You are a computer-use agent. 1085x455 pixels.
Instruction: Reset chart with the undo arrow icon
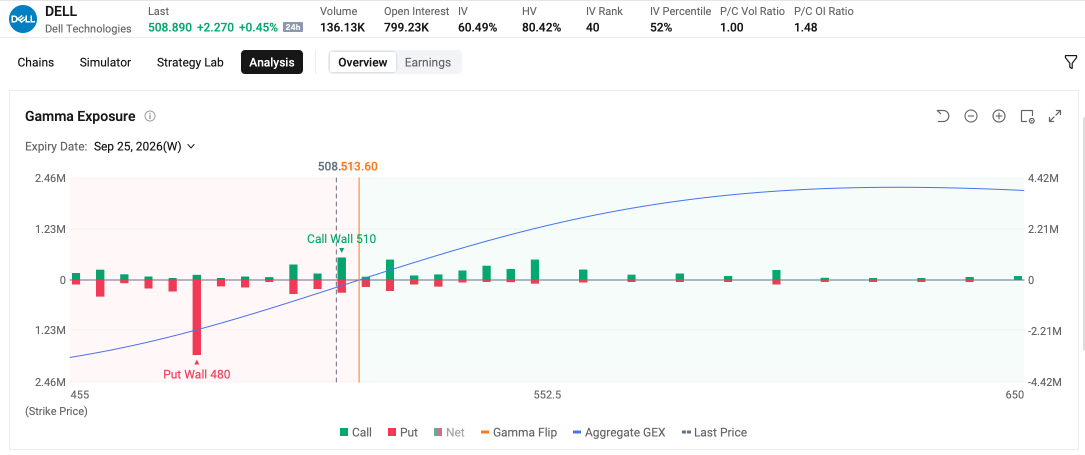[x=942, y=116]
